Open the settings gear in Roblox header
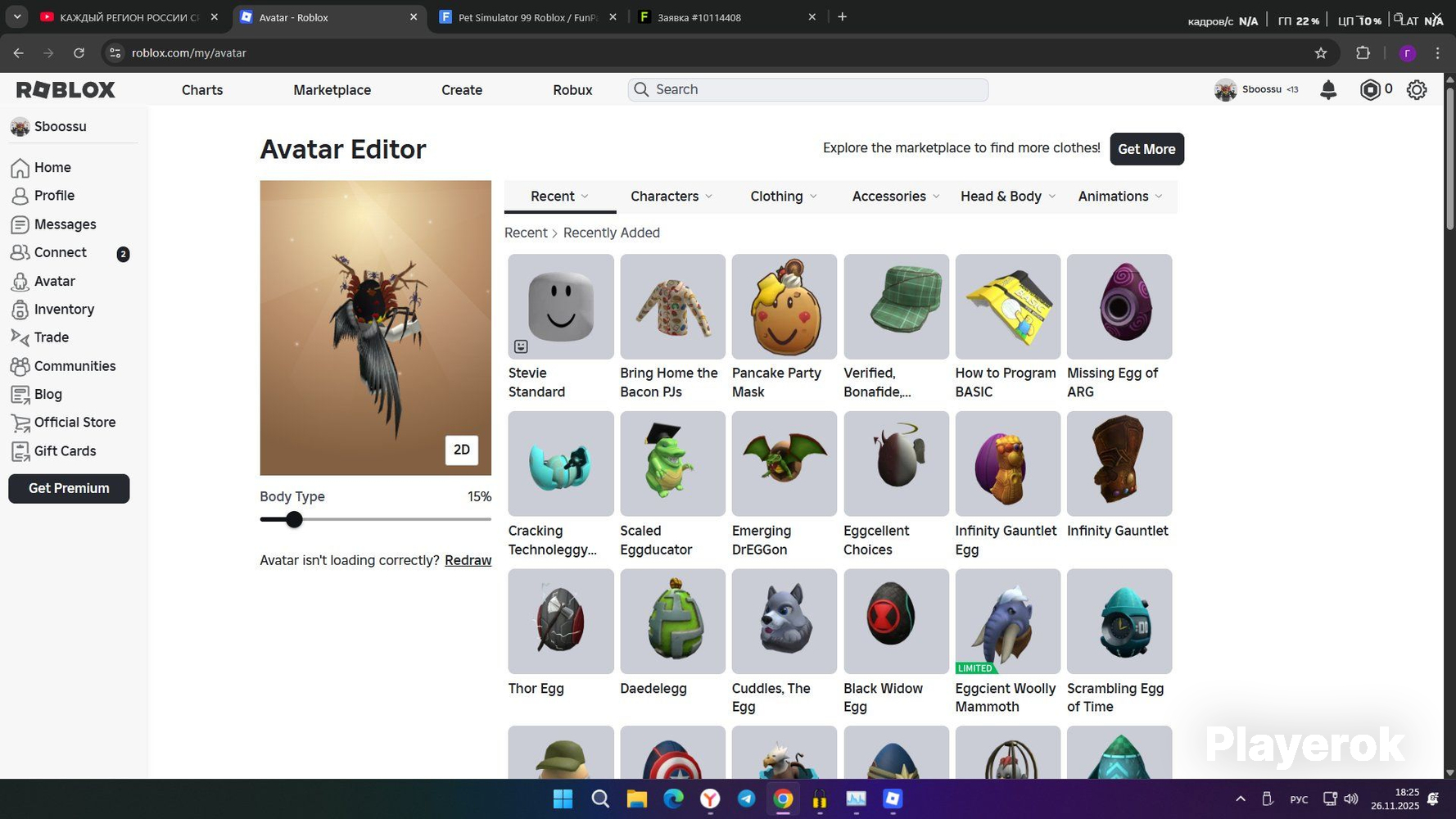This screenshot has width=1456, height=819. point(1417,90)
